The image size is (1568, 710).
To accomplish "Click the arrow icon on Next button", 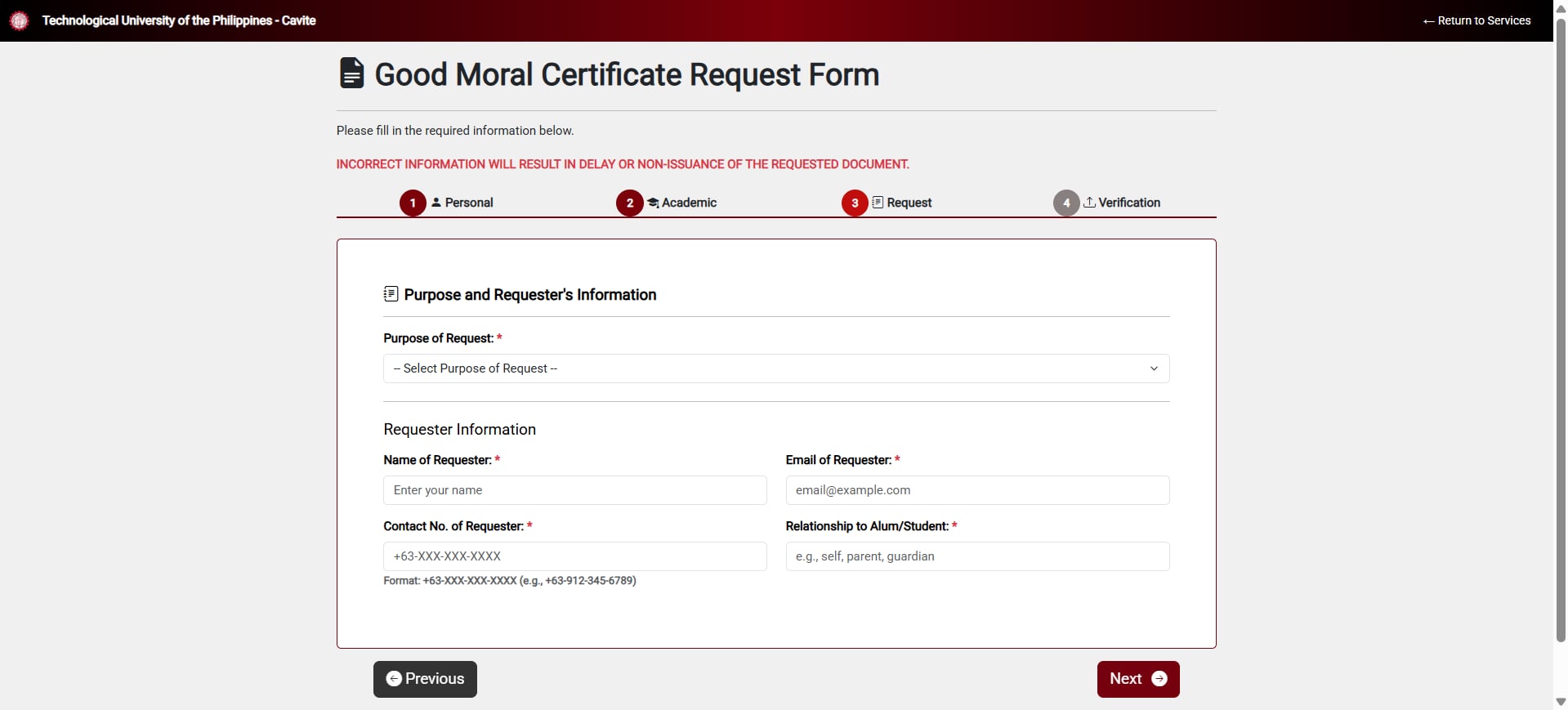I will (1159, 679).
